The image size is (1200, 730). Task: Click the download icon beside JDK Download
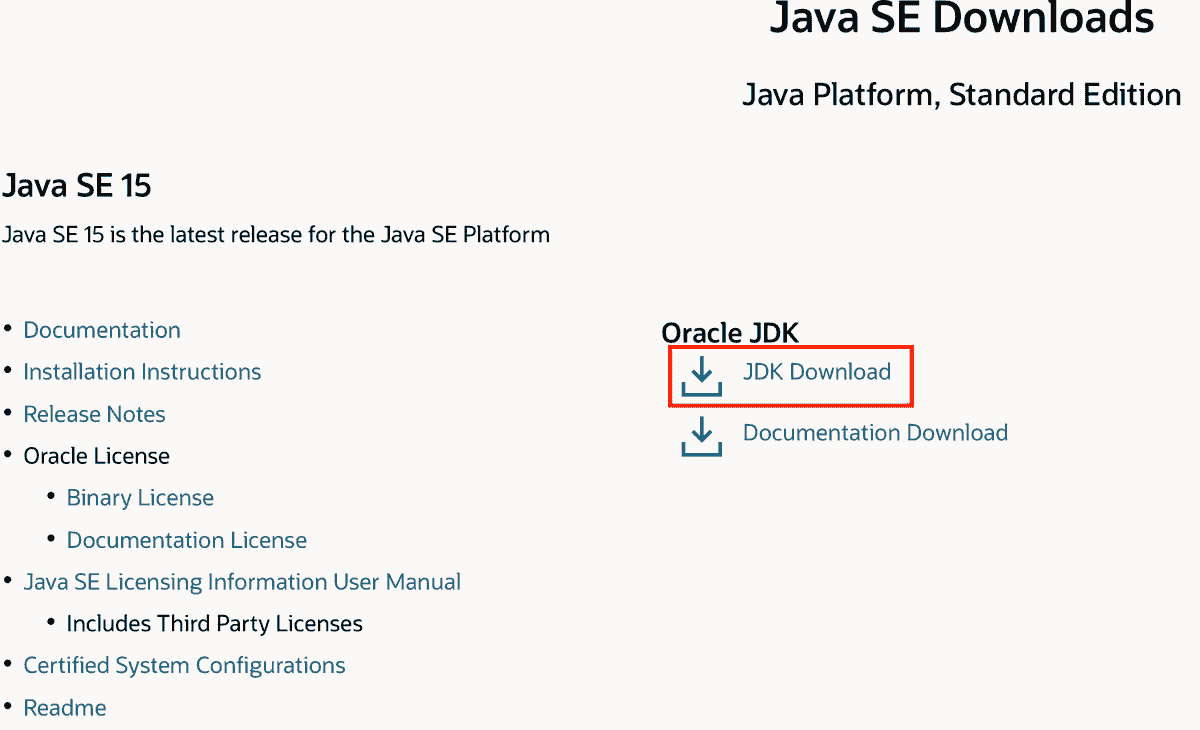(701, 377)
